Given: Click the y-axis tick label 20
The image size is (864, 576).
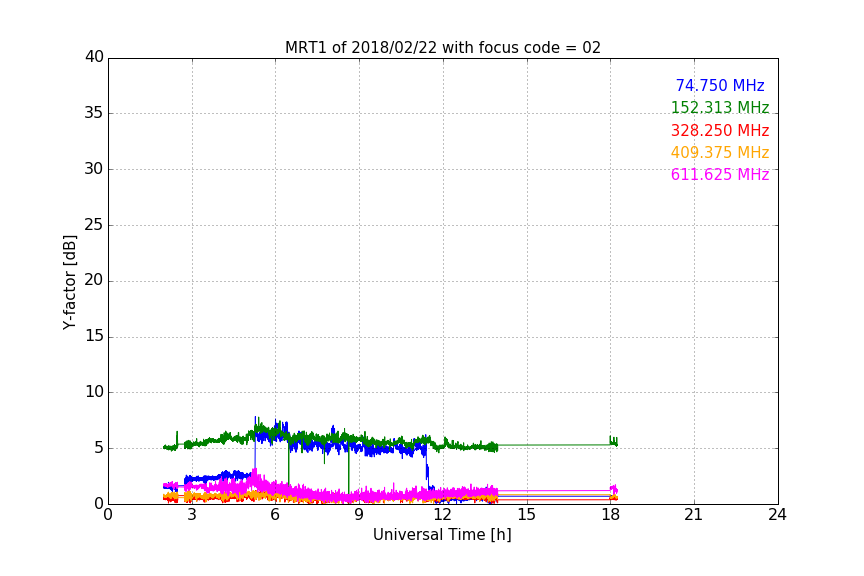Looking at the screenshot, I should pyautogui.click(x=94, y=280).
